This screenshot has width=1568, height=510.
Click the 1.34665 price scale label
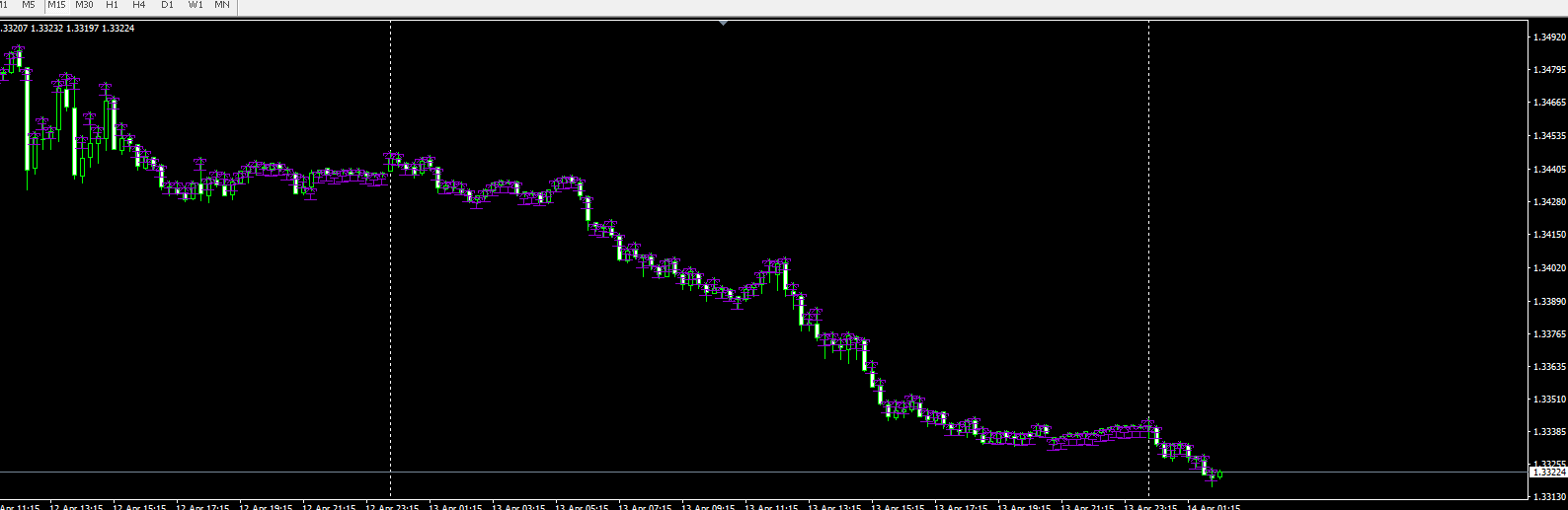pos(1549,103)
